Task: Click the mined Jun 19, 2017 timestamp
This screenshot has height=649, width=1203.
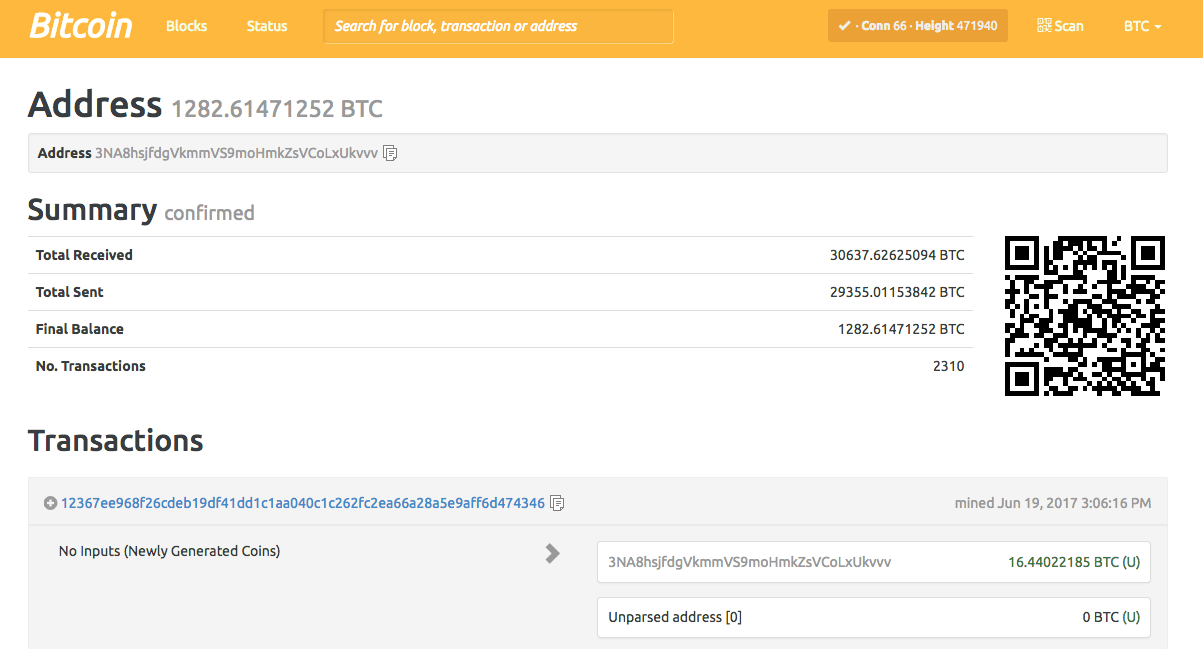Action: [1052, 503]
